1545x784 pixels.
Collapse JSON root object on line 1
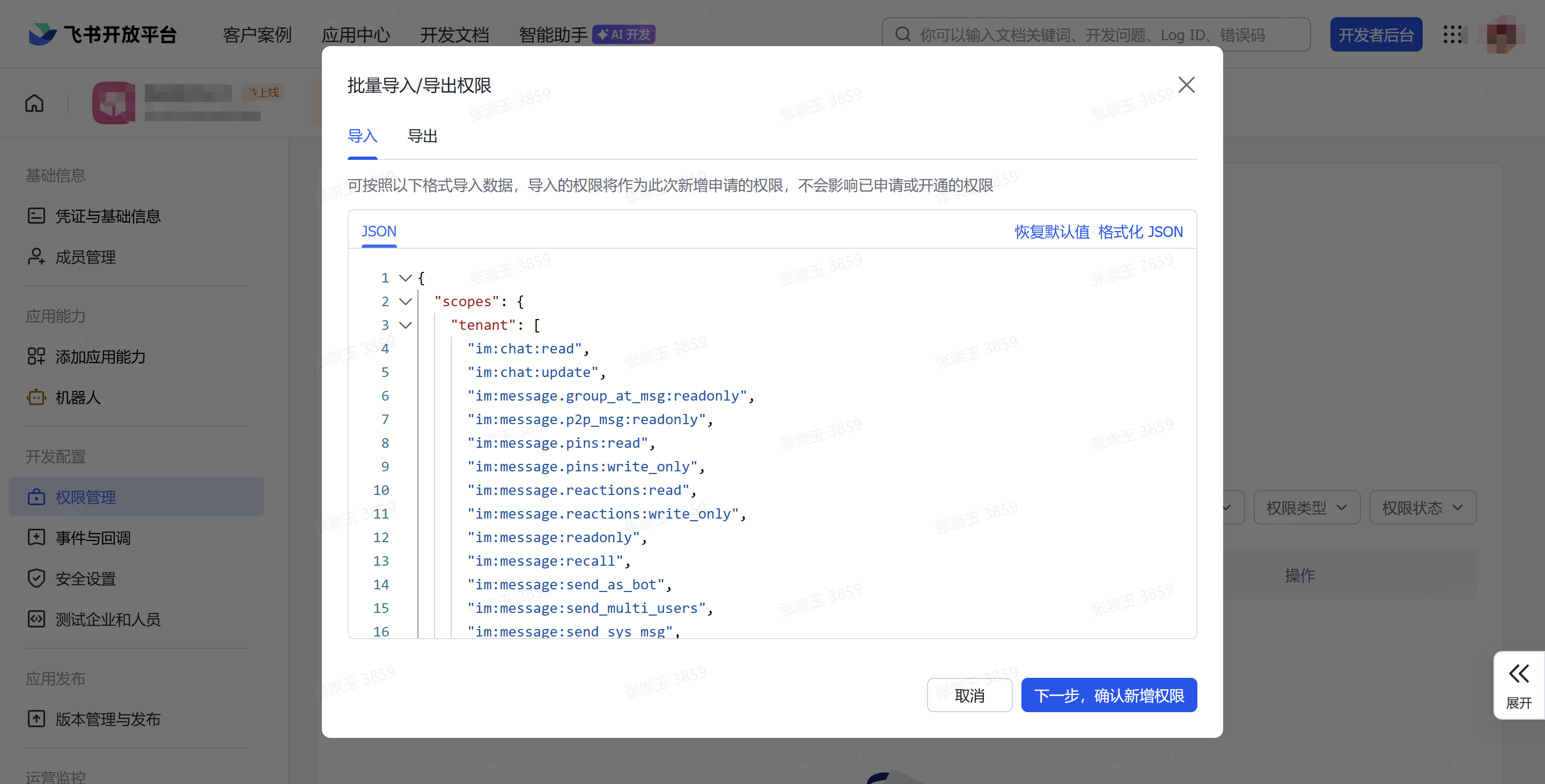(x=406, y=278)
